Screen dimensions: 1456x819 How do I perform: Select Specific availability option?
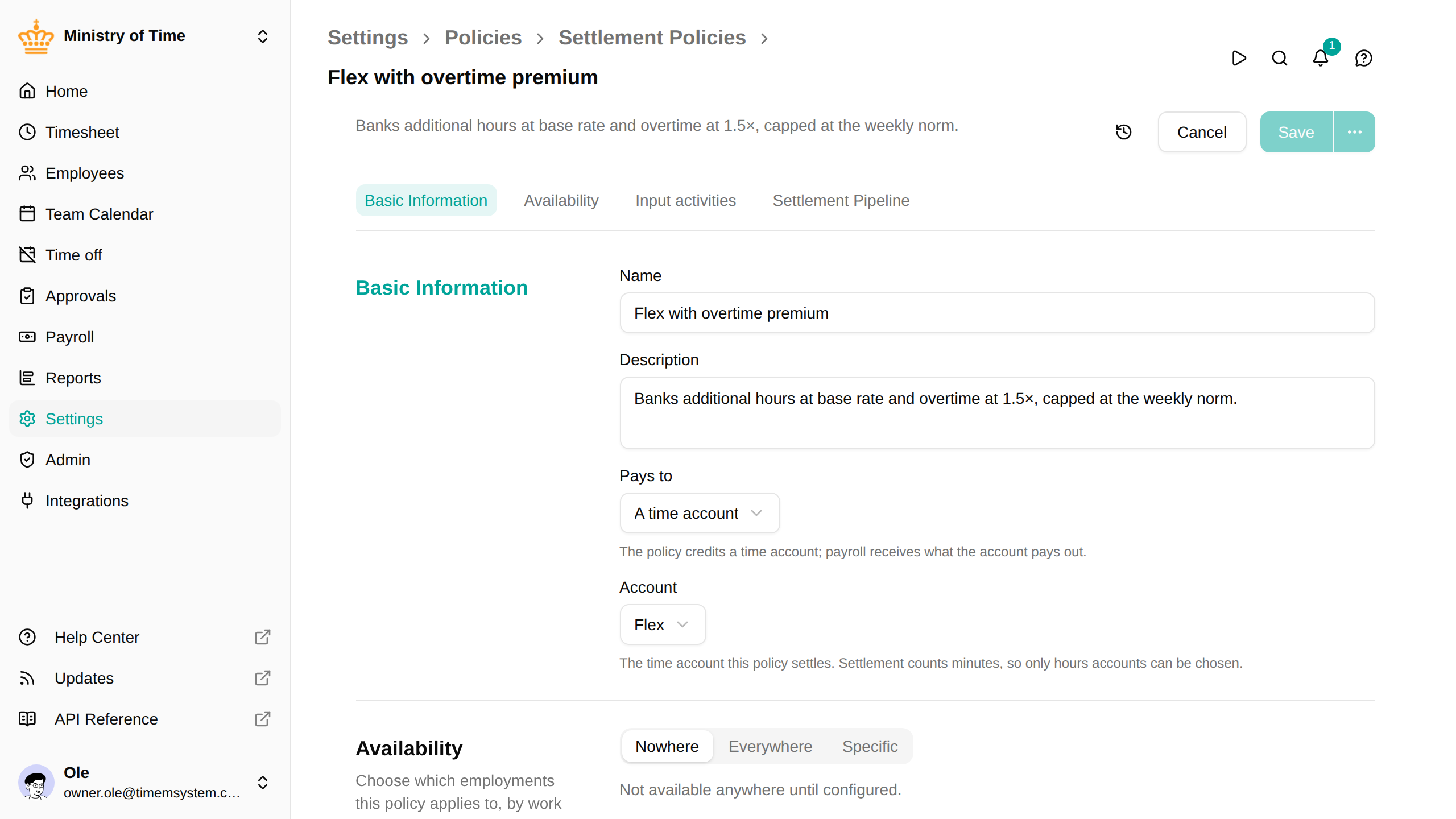coord(870,746)
